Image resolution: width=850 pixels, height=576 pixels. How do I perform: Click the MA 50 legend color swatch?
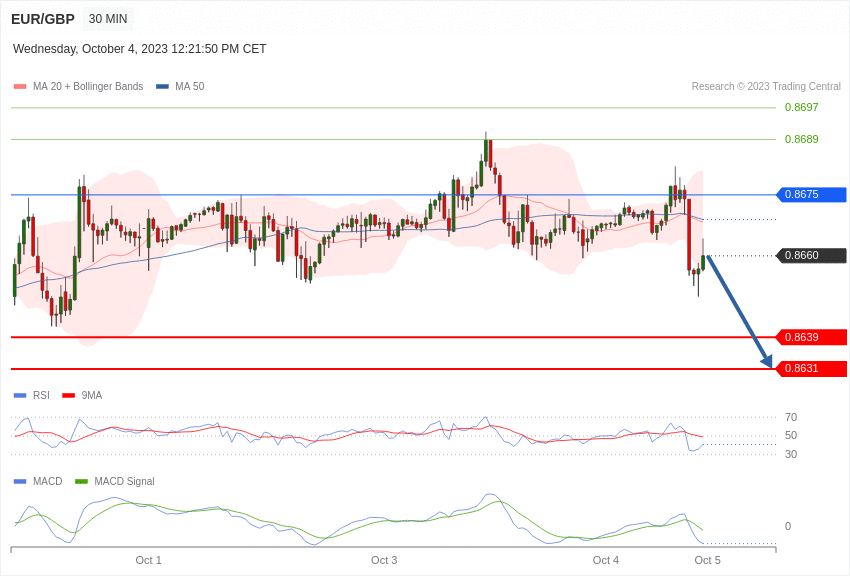click(162, 87)
